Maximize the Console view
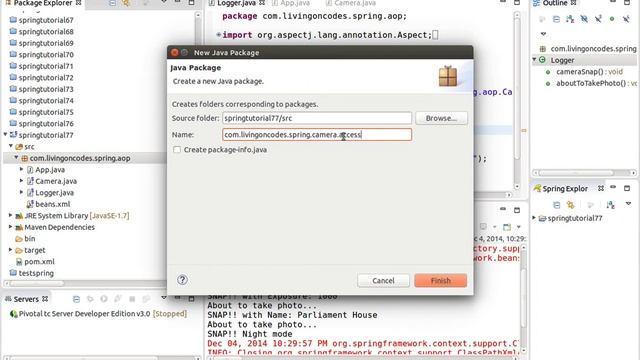 point(517,210)
